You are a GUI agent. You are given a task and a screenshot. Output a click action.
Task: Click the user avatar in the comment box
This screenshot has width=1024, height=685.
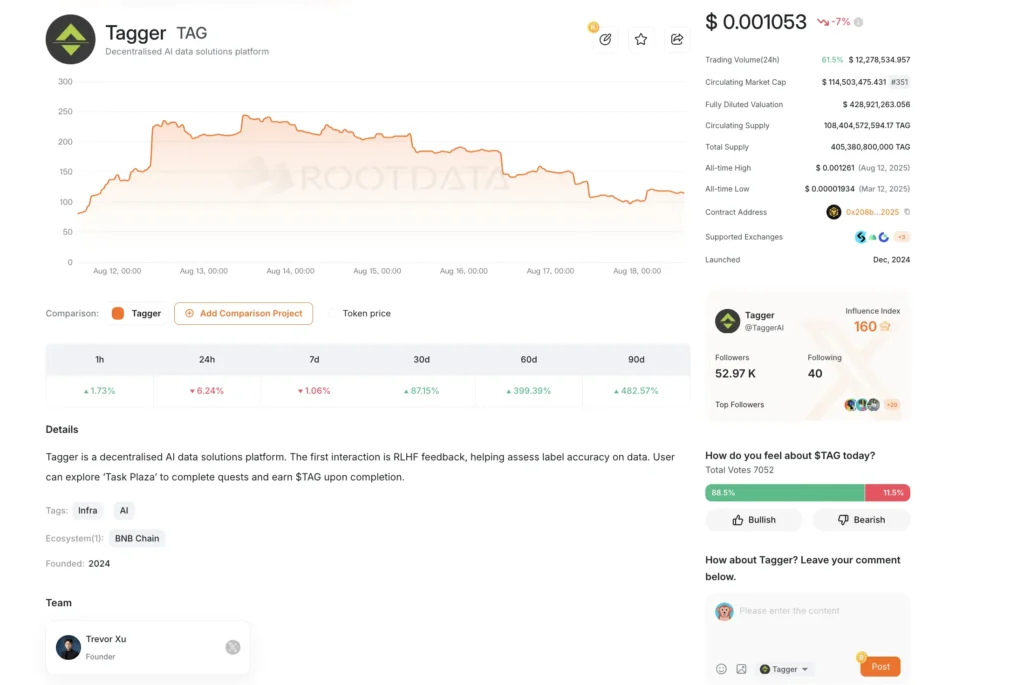724,612
